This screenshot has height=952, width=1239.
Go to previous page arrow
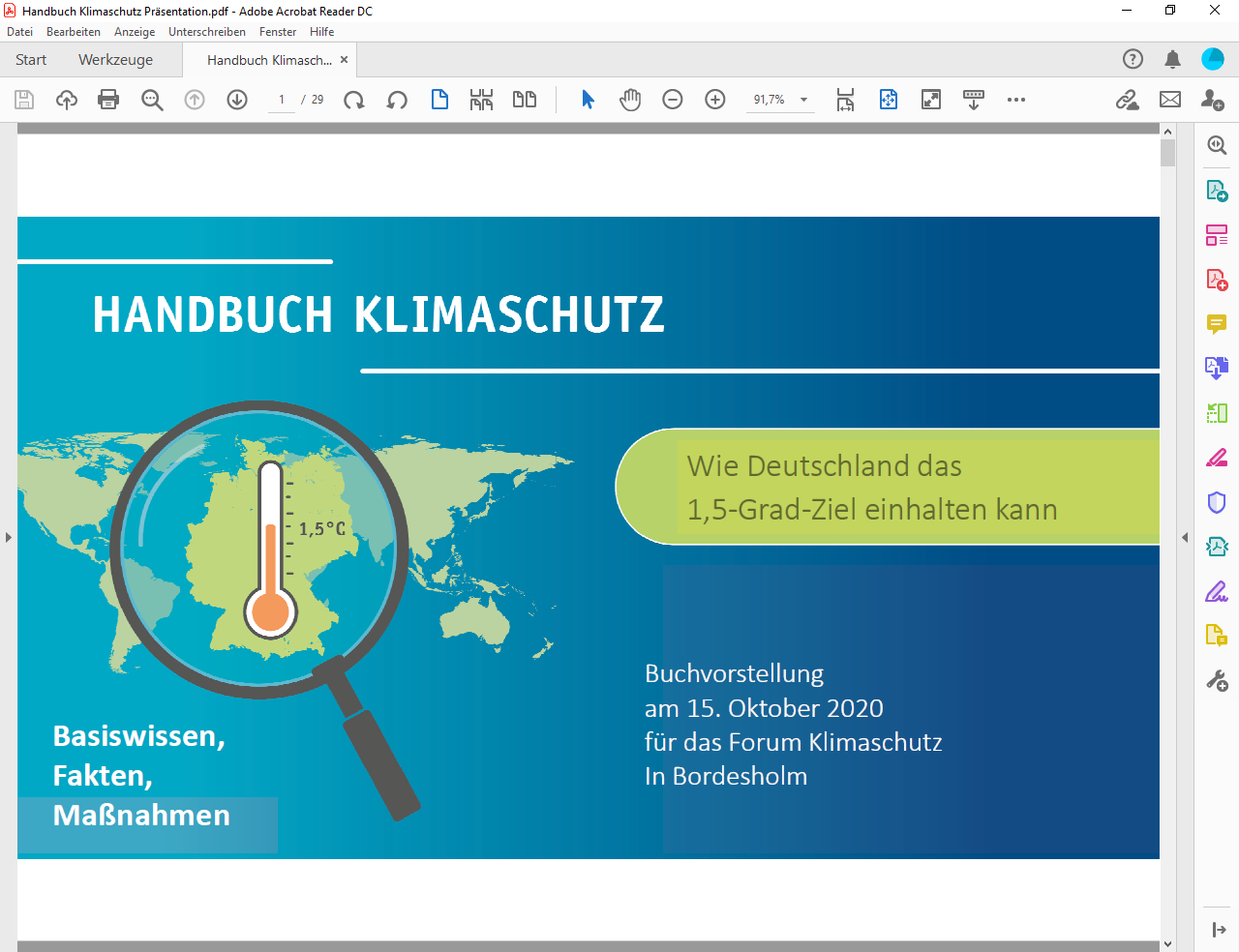pos(195,100)
